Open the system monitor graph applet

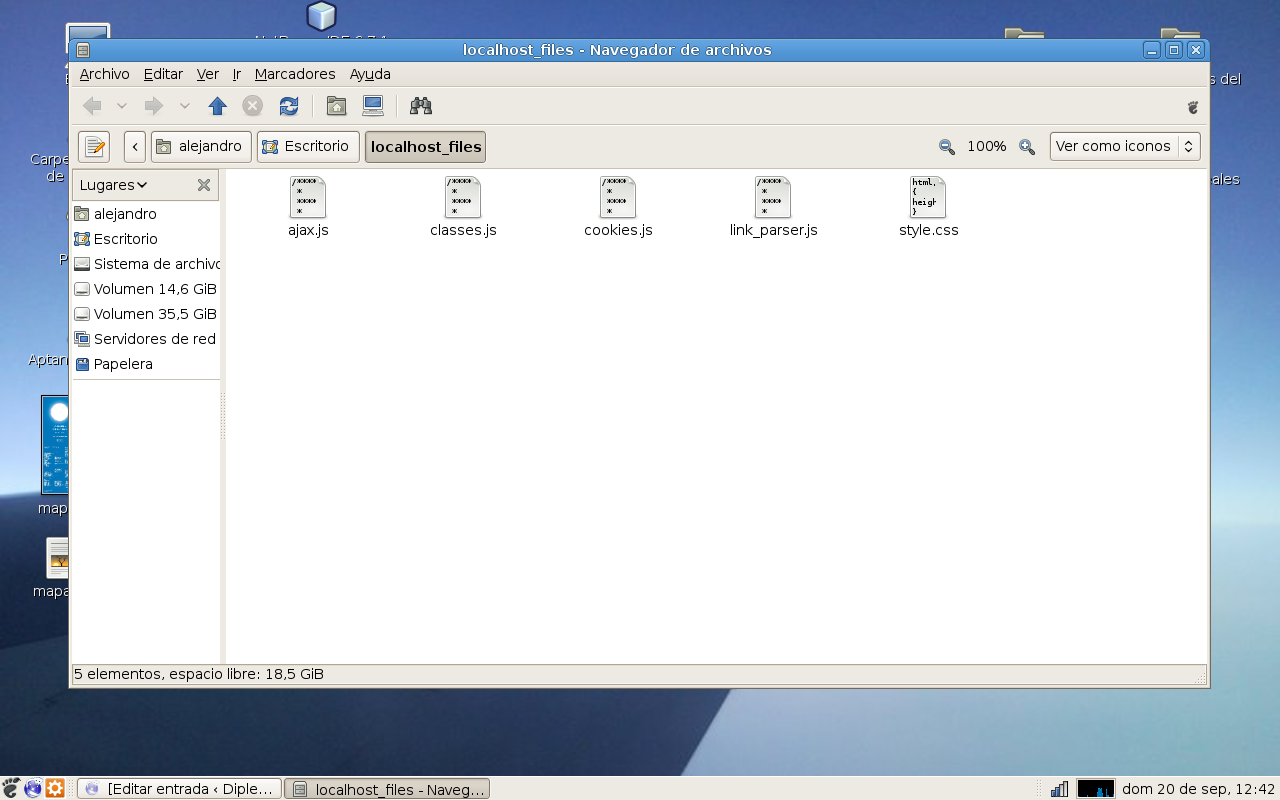(1096, 789)
